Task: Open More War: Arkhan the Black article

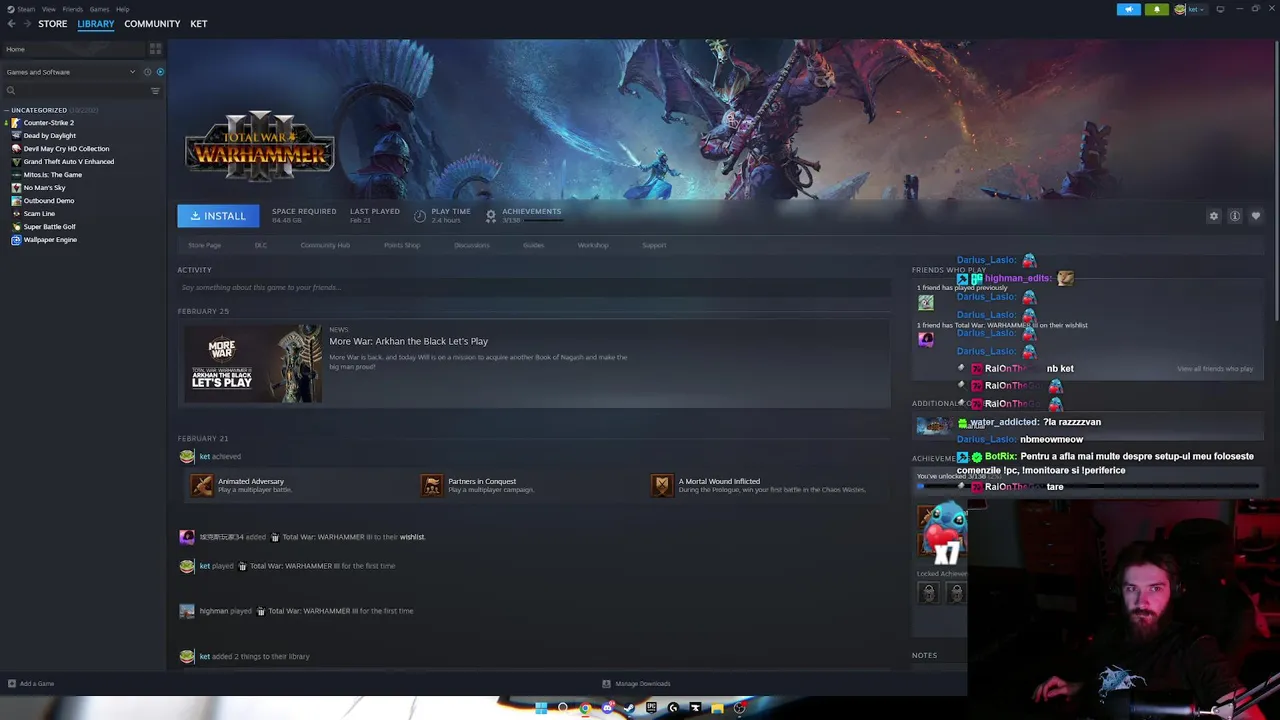Action: (x=408, y=341)
